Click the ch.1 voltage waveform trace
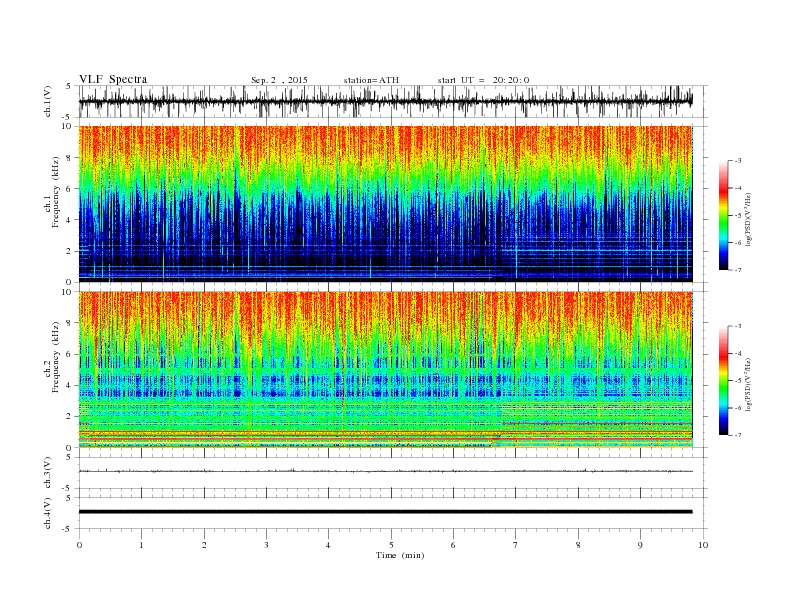This screenshot has width=792, height=612. coord(385,101)
